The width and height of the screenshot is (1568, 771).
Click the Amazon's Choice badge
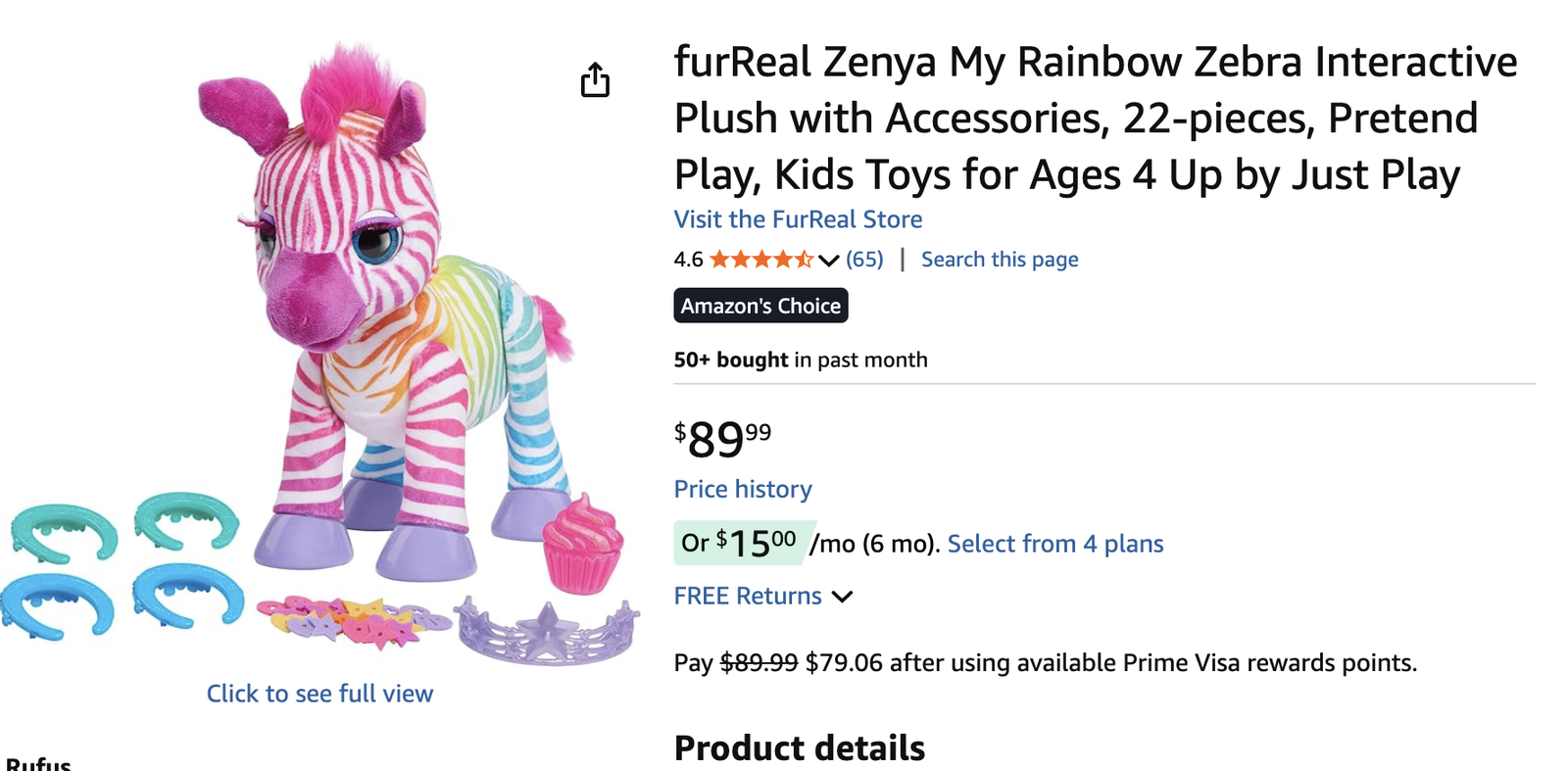[x=760, y=306]
